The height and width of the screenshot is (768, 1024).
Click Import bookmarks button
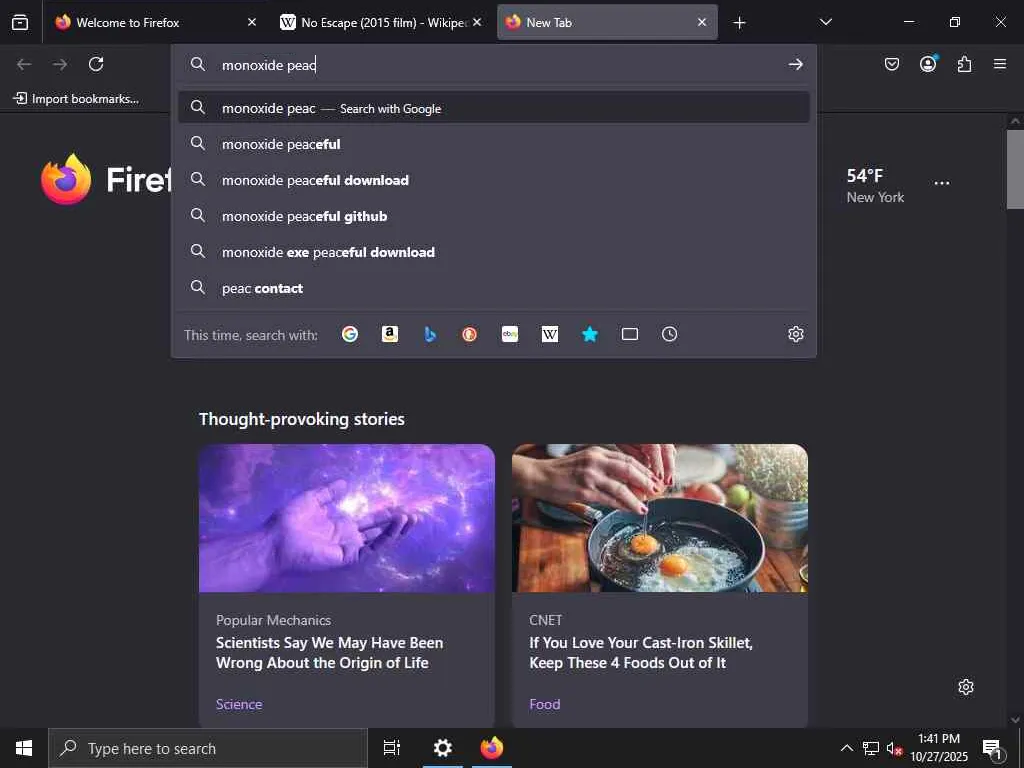pyautogui.click(x=77, y=99)
